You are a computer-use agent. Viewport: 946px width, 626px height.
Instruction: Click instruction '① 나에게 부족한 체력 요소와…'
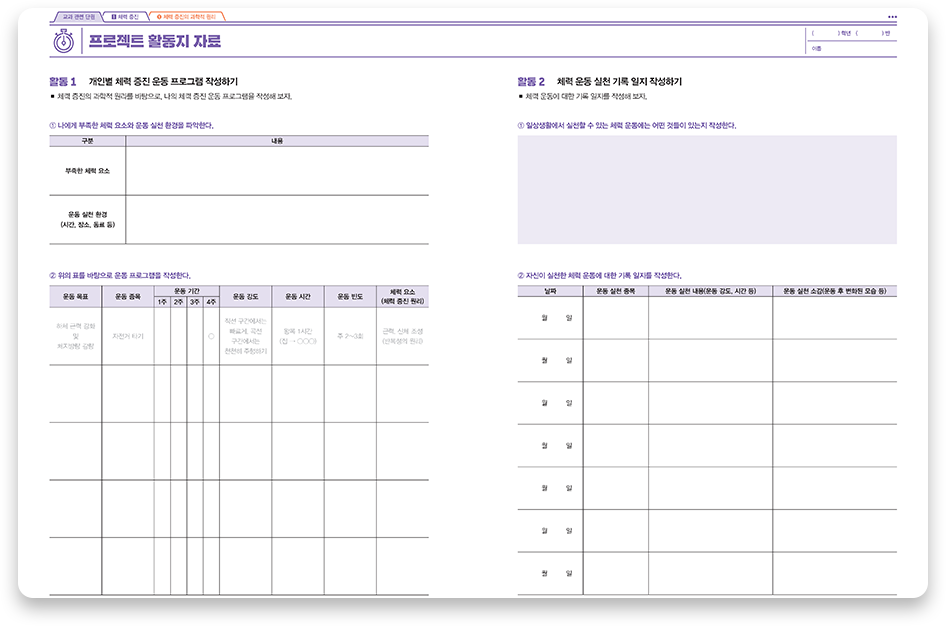coord(132,125)
